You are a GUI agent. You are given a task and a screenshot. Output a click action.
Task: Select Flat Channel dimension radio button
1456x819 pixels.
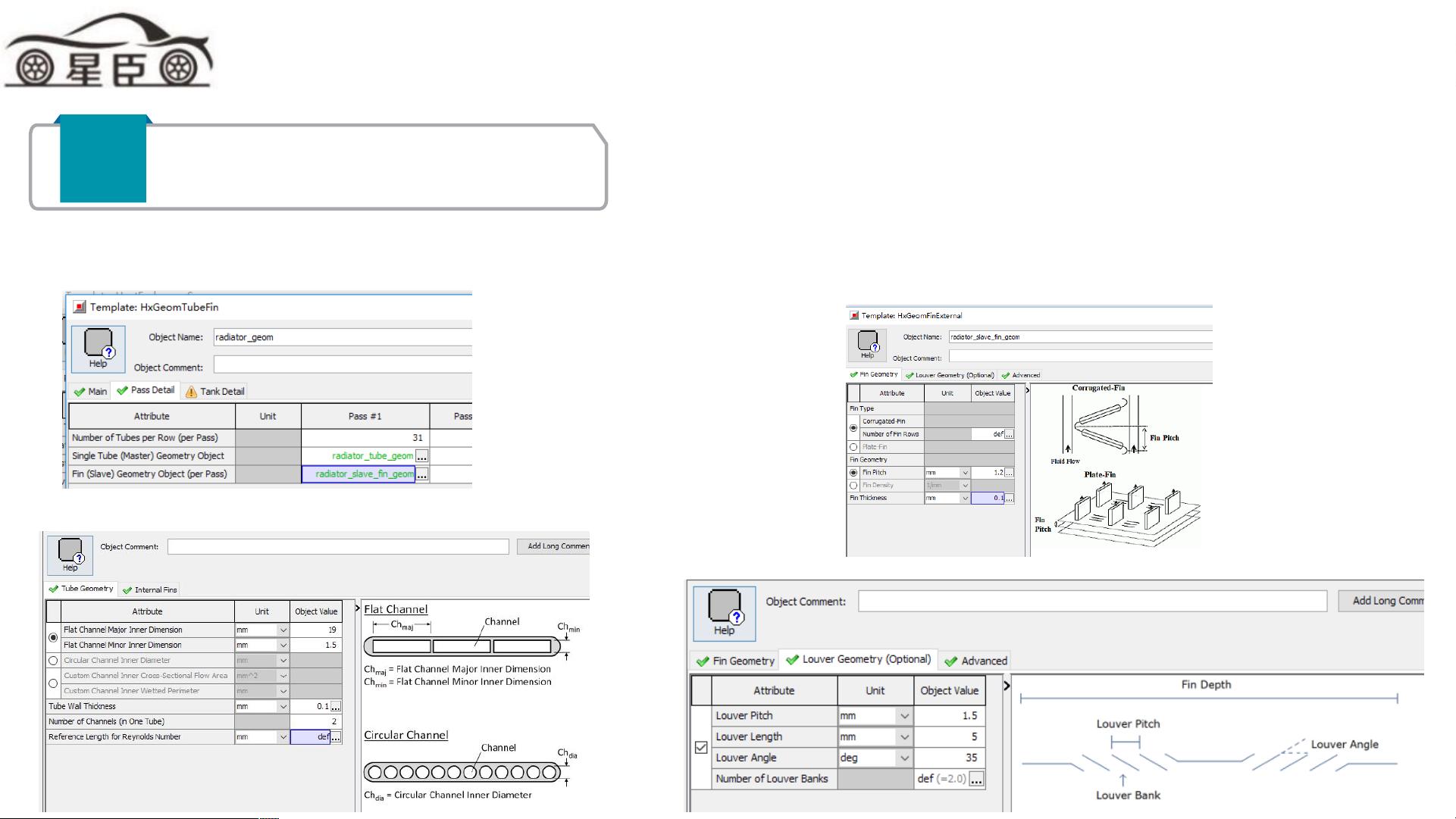tap(53, 637)
